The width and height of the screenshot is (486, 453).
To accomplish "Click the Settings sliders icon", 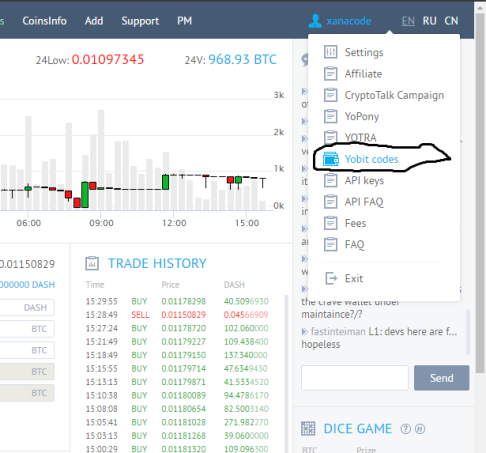I will tap(330, 52).
